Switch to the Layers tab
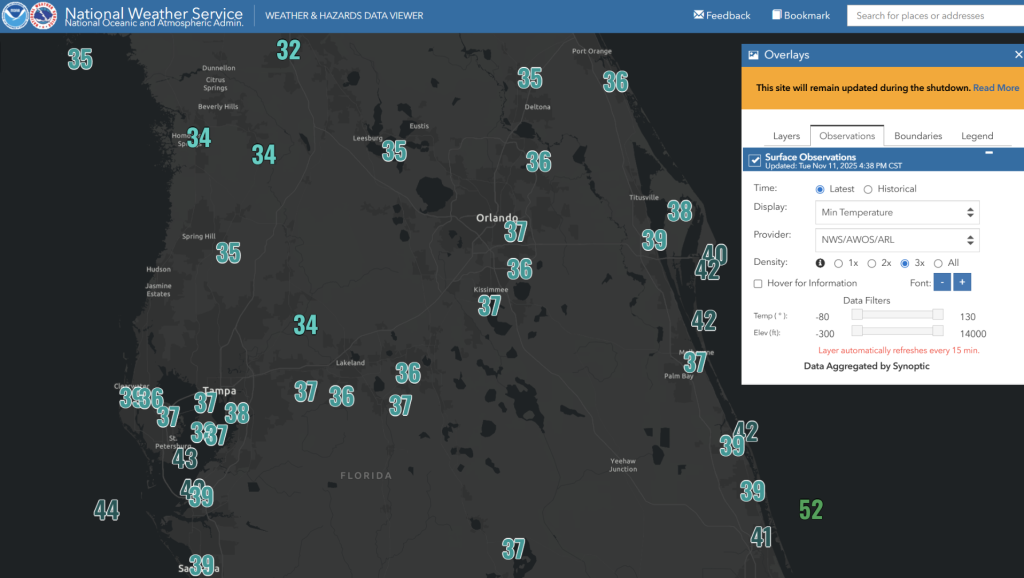Image resolution: width=1024 pixels, height=578 pixels. pos(786,136)
